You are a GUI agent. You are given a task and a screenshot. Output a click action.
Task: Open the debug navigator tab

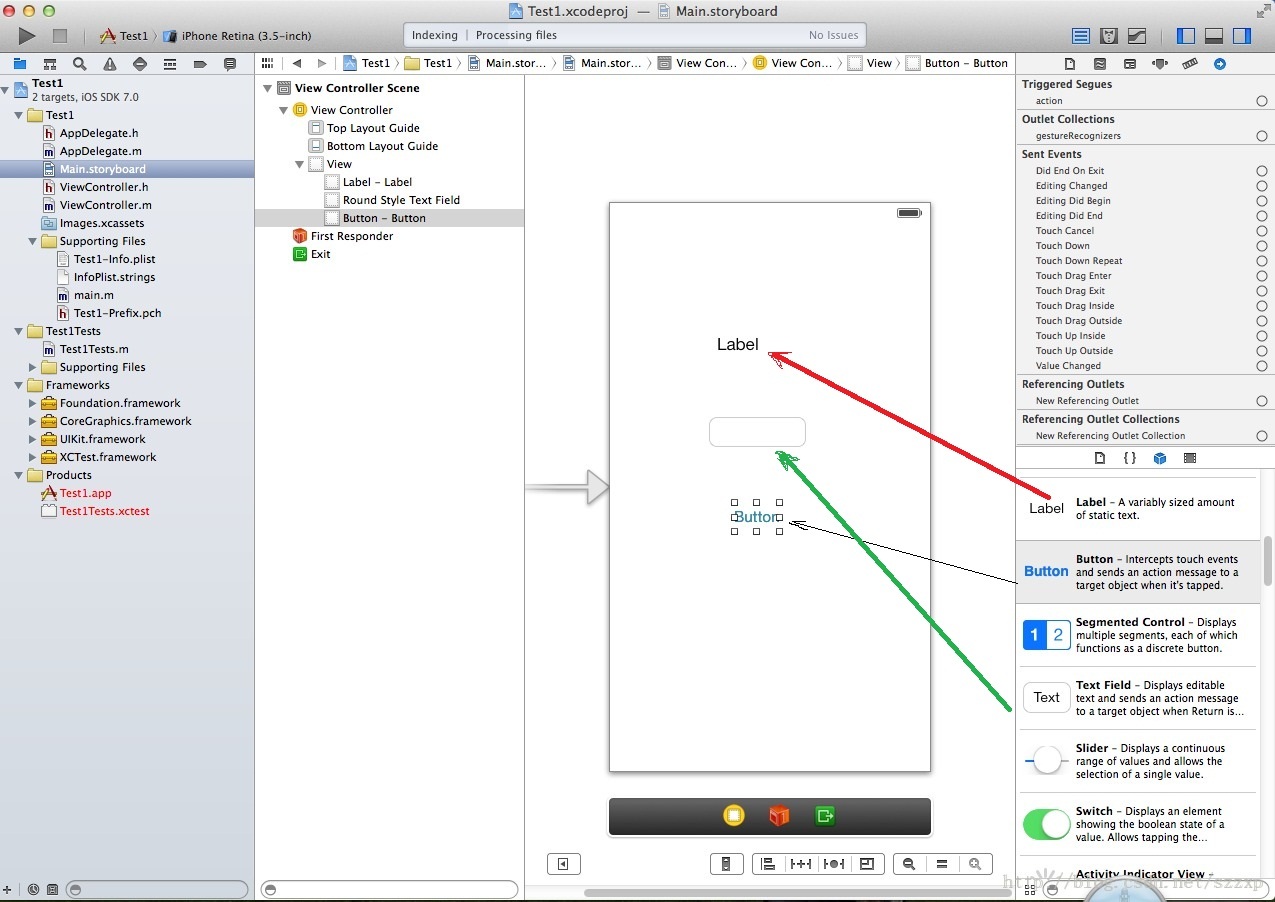170,64
